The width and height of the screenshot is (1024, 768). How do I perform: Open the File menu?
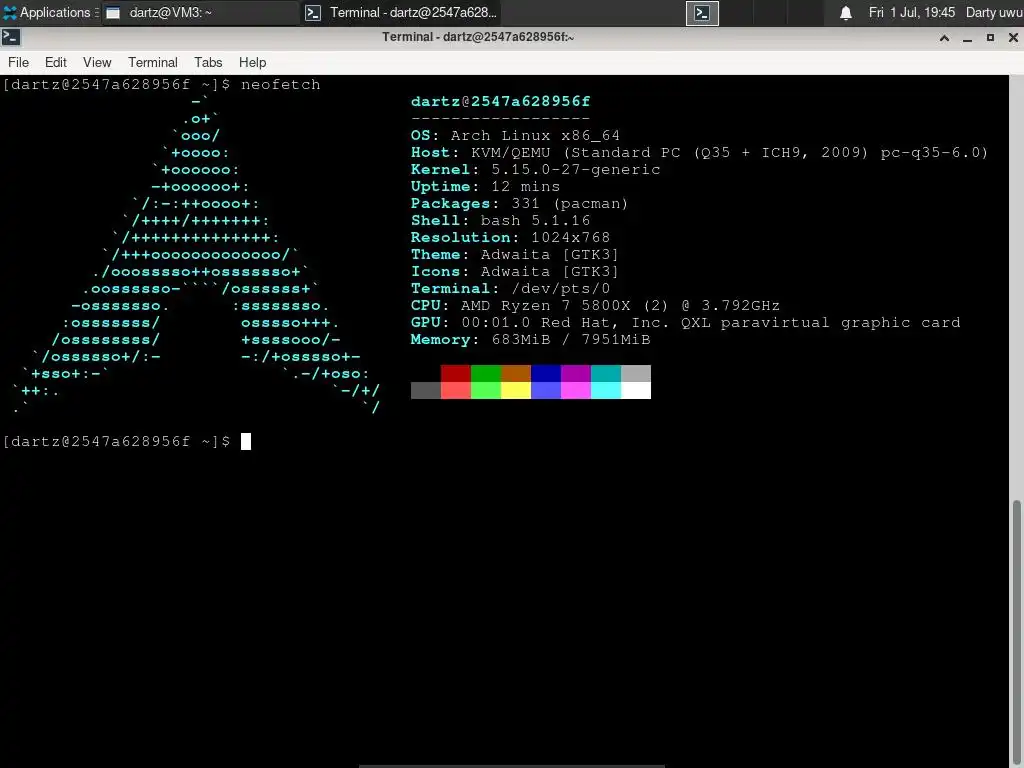pos(18,62)
